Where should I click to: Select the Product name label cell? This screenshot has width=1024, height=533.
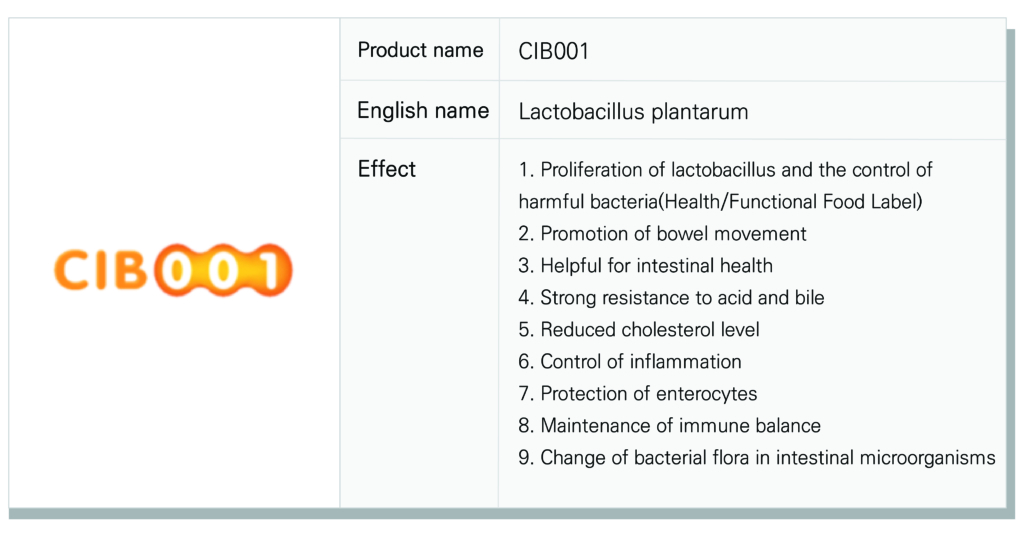point(420,50)
